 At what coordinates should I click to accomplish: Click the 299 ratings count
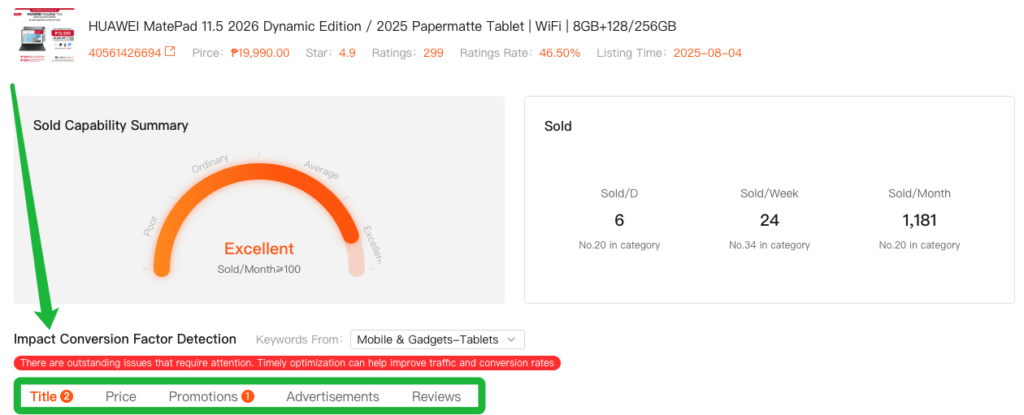coord(433,53)
